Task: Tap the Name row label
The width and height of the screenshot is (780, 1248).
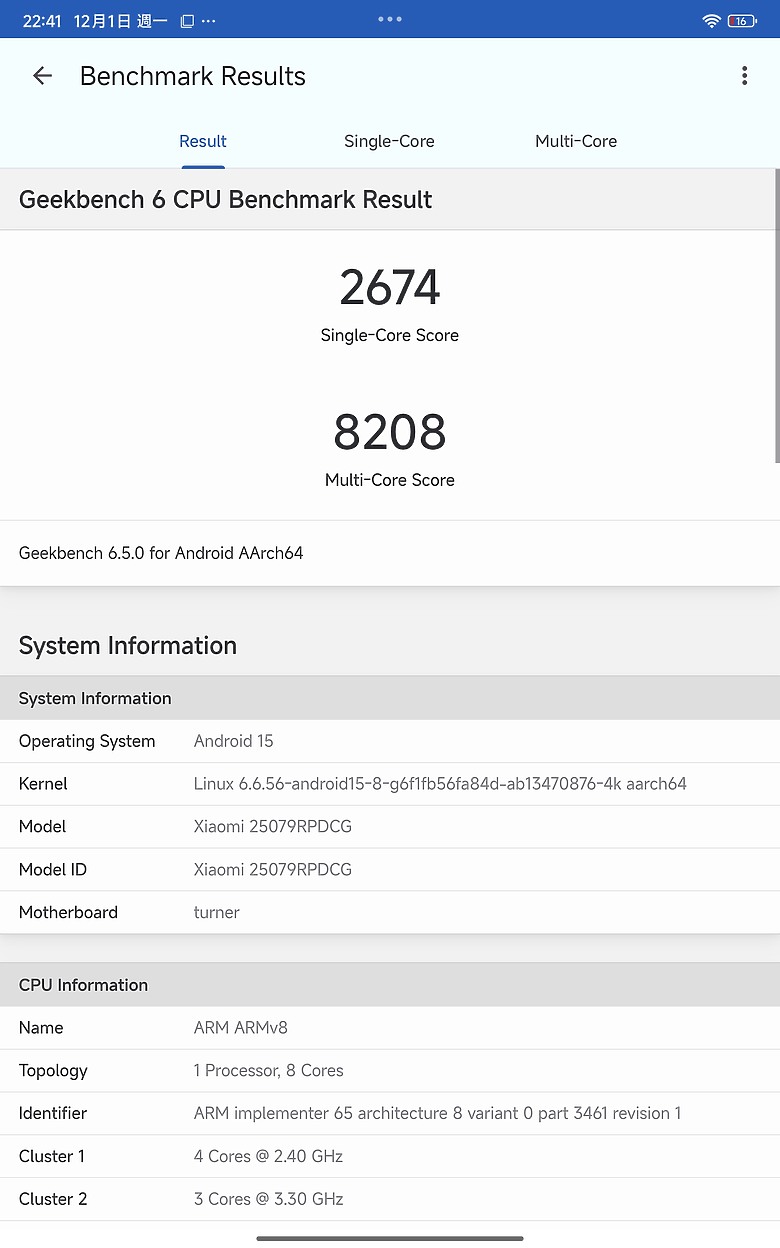Action: (41, 1028)
